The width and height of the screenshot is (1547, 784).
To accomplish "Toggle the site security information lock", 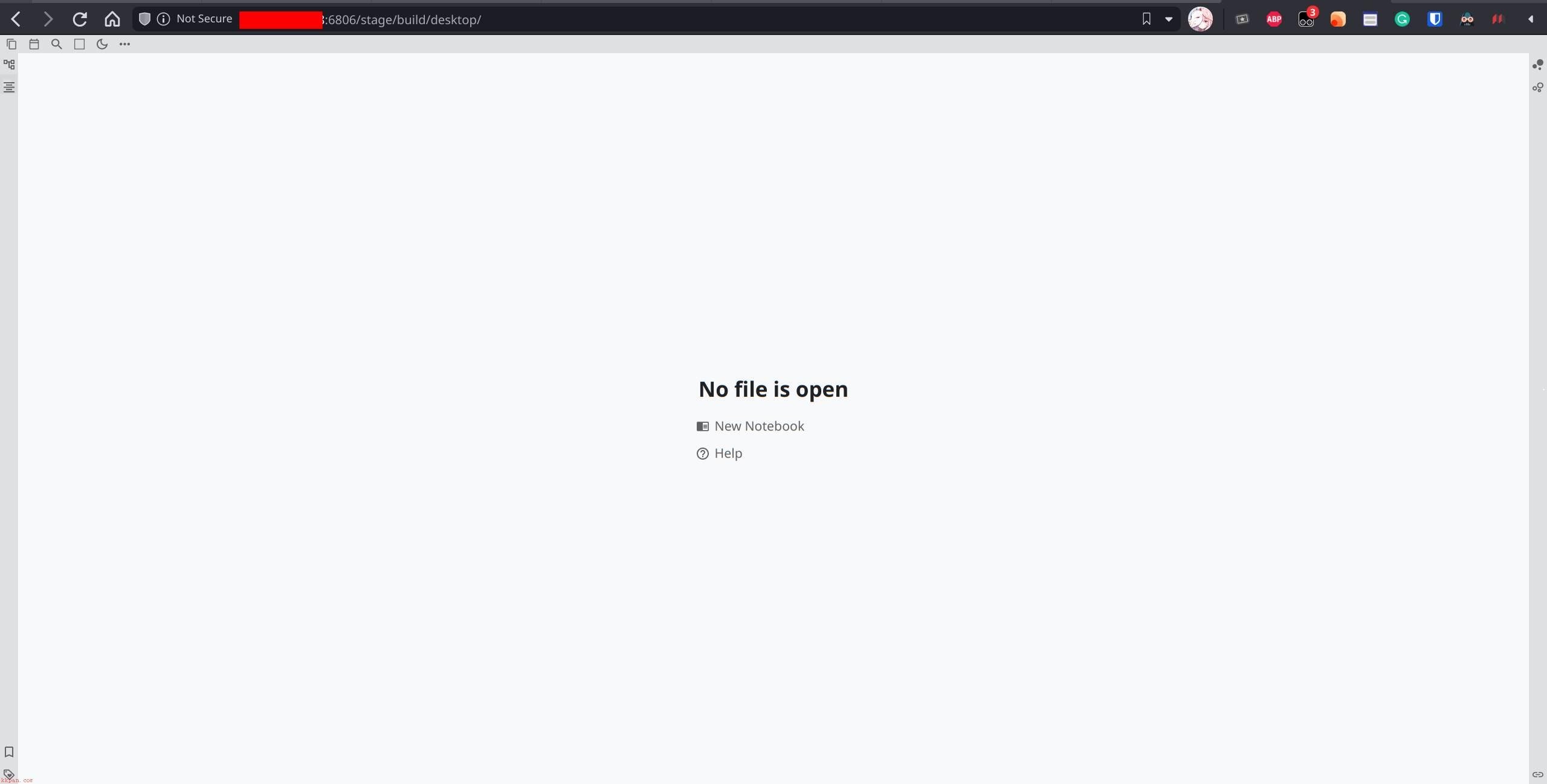I will pyautogui.click(x=163, y=18).
